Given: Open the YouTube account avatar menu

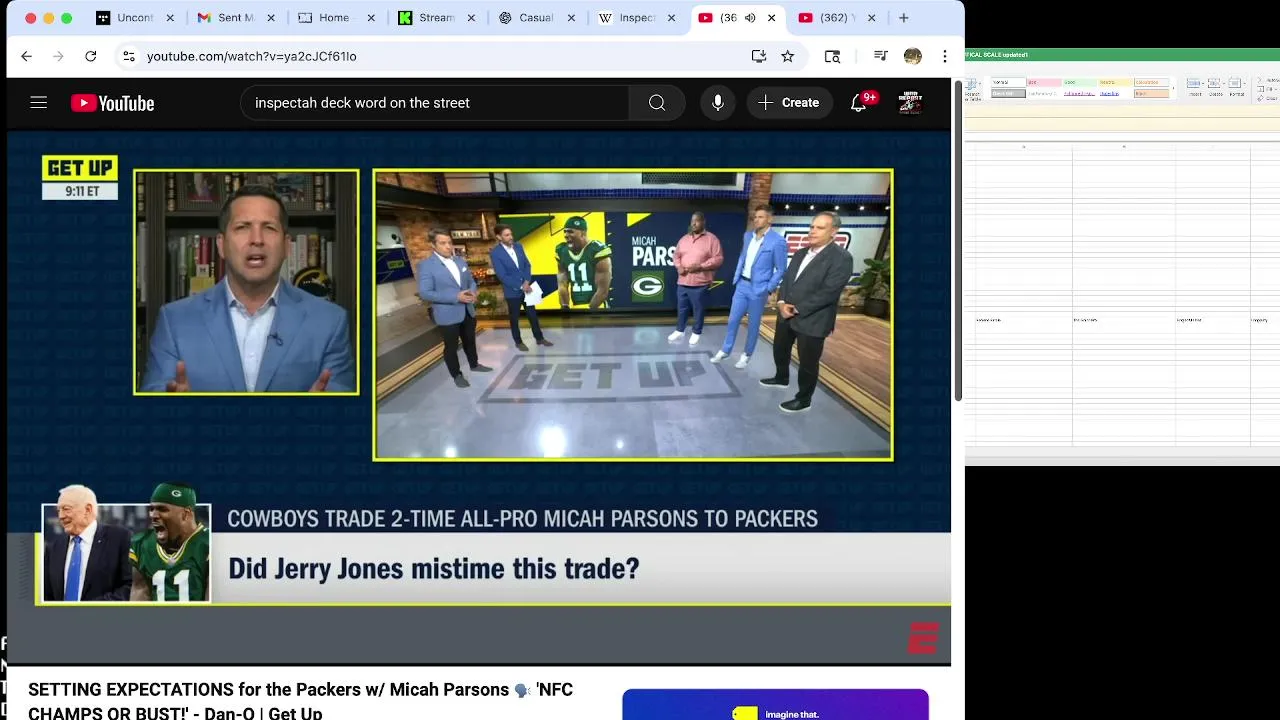Looking at the screenshot, I should [x=910, y=102].
